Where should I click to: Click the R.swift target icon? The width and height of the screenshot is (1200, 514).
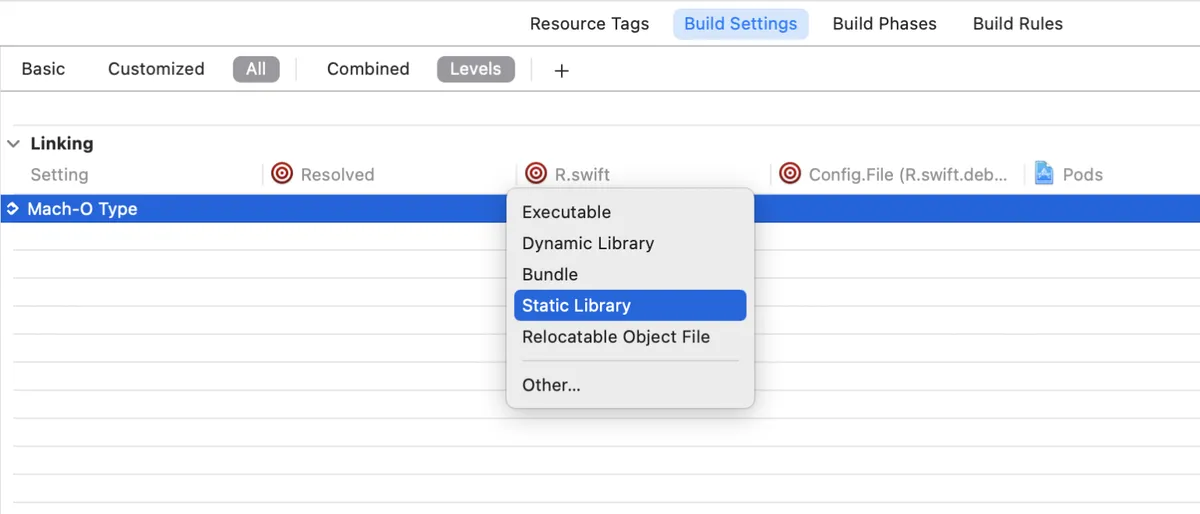[536, 174]
